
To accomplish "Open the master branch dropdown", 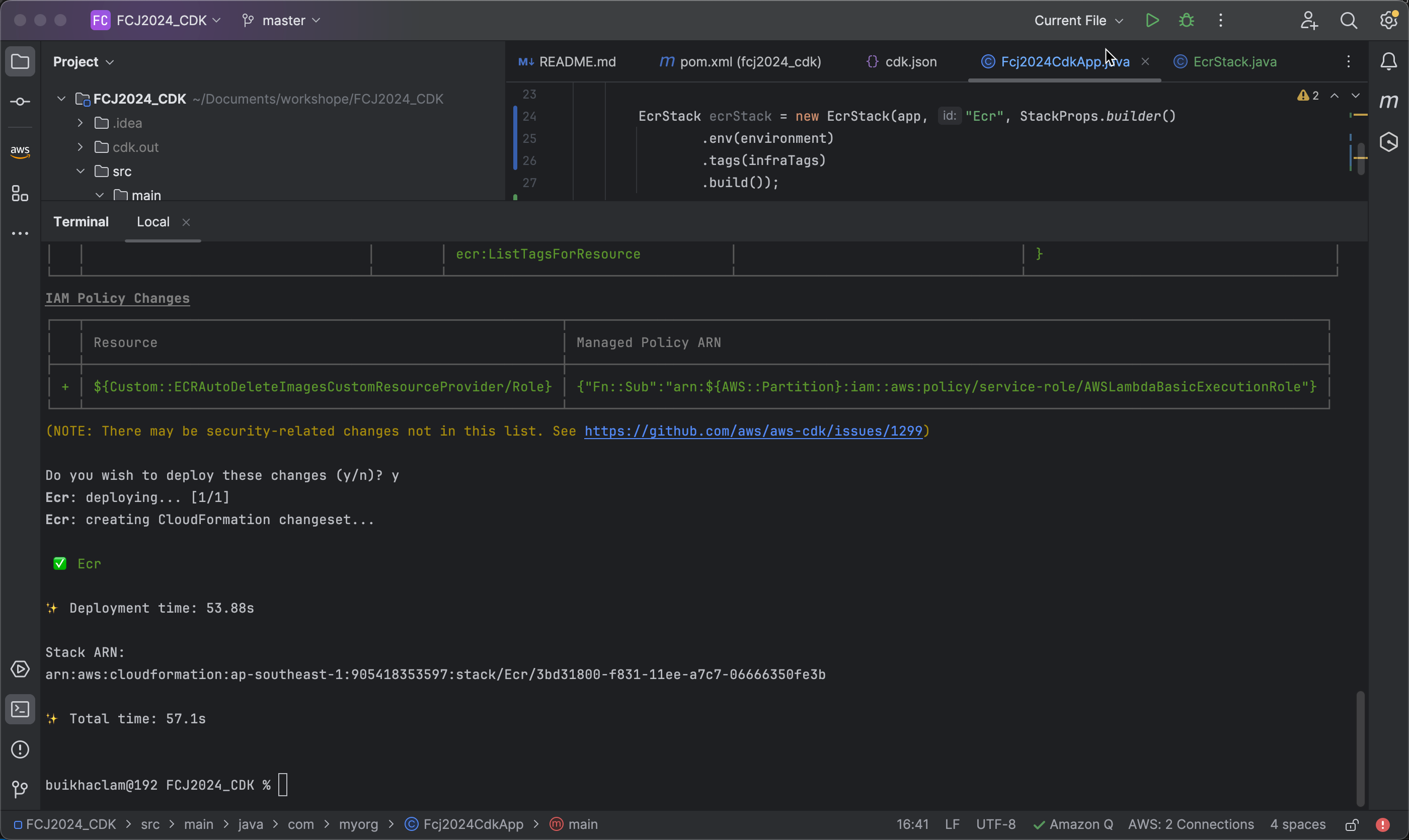I will [x=281, y=21].
